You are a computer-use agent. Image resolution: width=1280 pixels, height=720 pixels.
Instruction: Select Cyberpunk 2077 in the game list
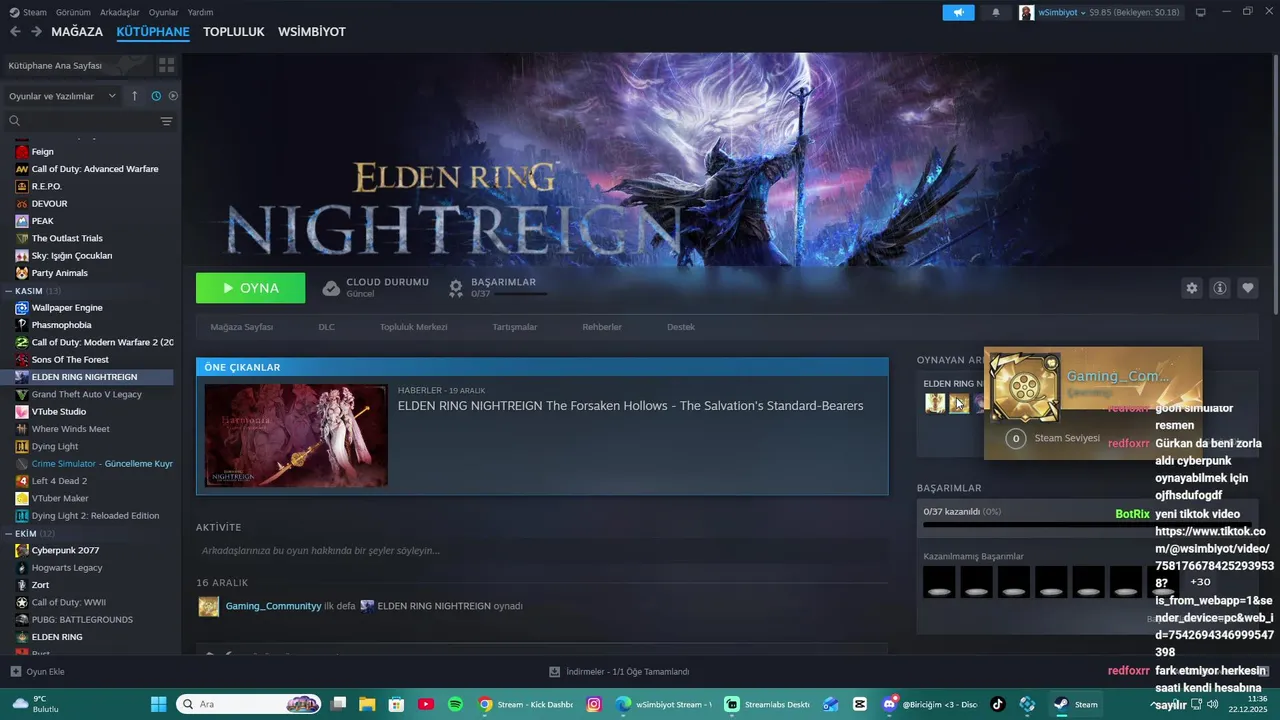(65, 550)
